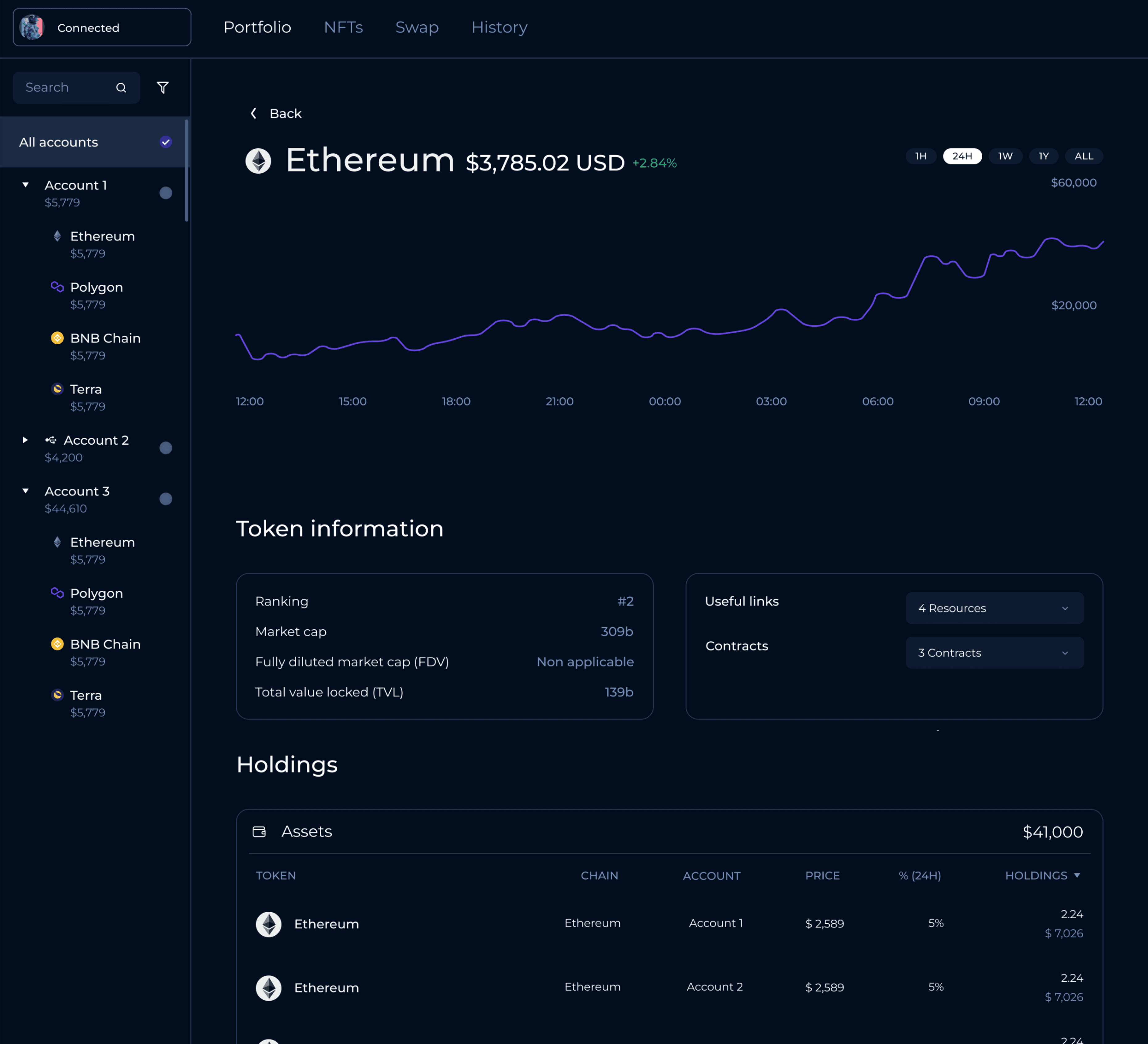Screen dimensions: 1148x1044
Task: Toggle the All accounts checkmark
Action: click(166, 142)
